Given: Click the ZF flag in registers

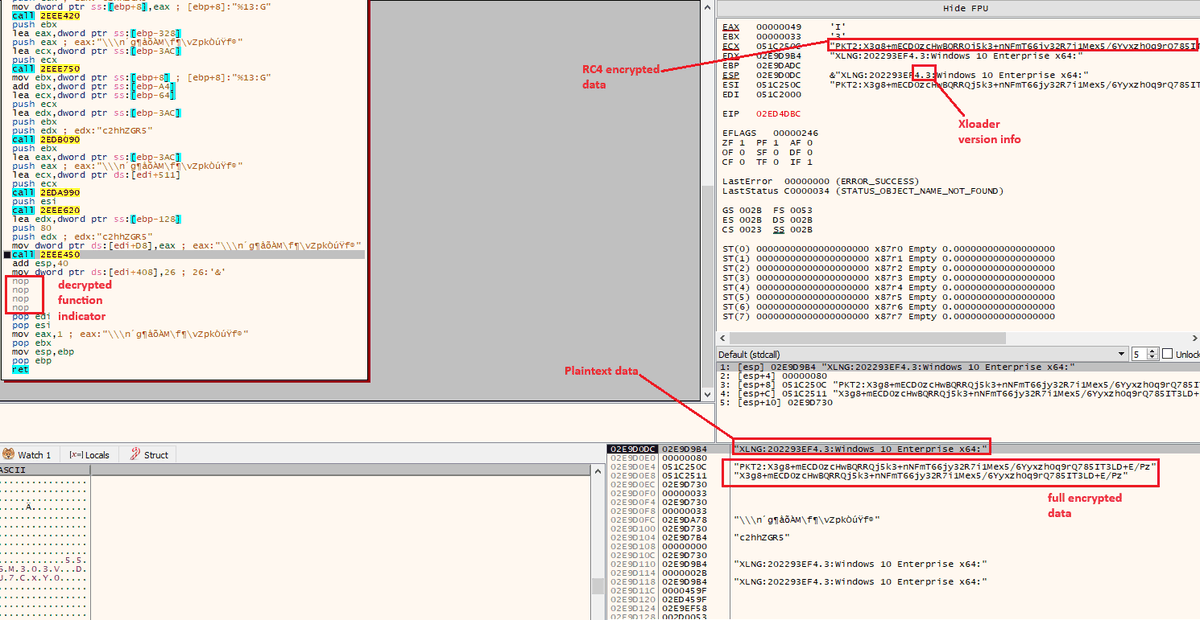Looking at the screenshot, I should coord(733,142).
